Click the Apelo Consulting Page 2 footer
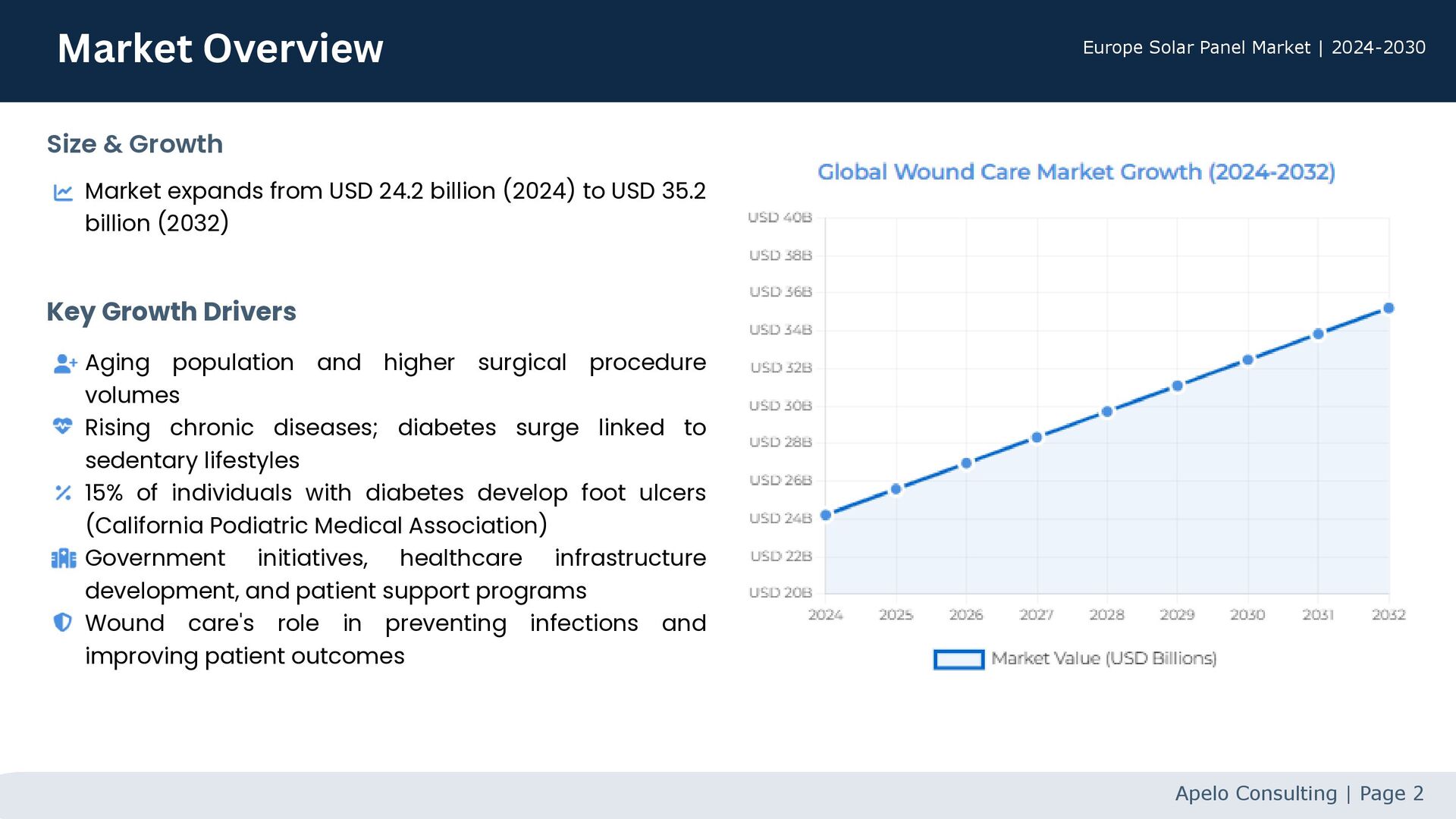Image resolution: width=1456 pixels, height=819 pixels. tap(1299, 793)
